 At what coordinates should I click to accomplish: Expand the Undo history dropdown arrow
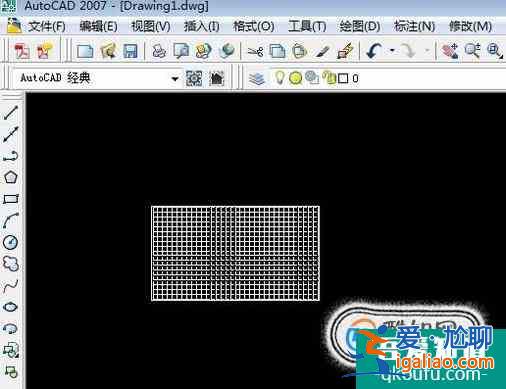392,51
